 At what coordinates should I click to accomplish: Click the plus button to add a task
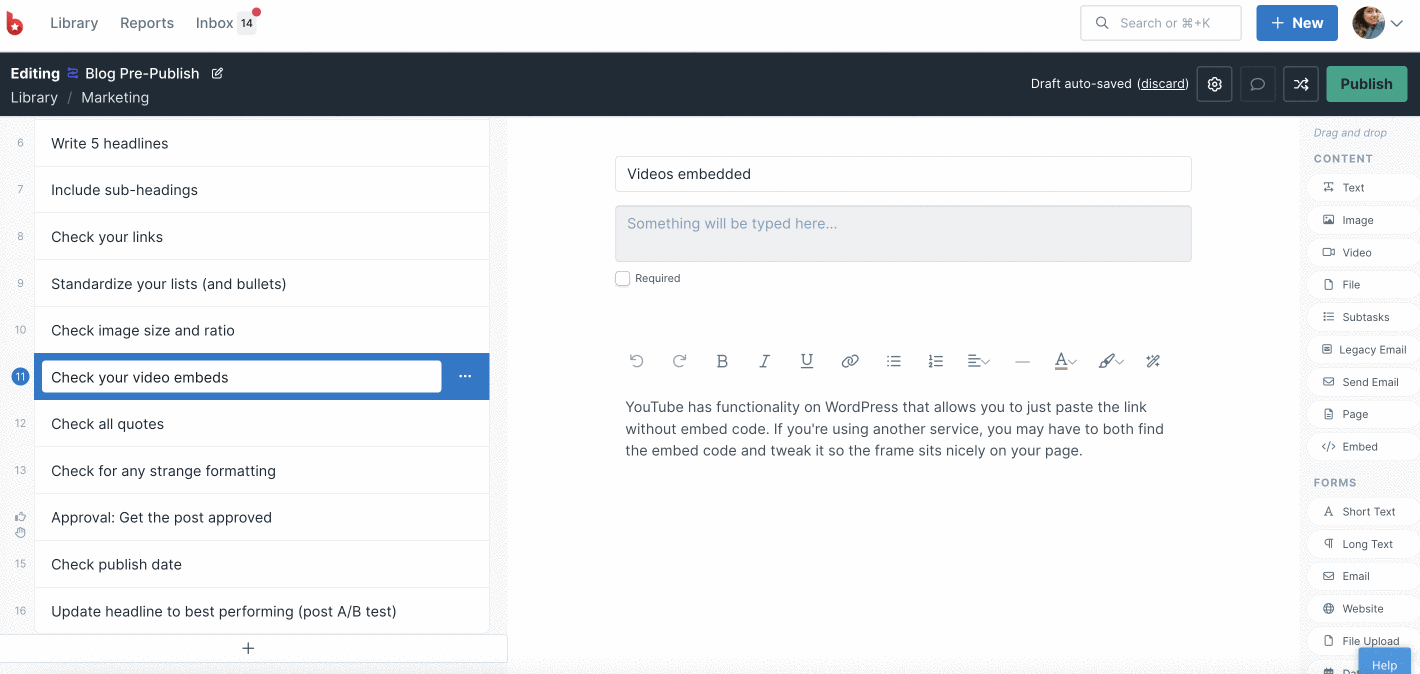point(249,648)
